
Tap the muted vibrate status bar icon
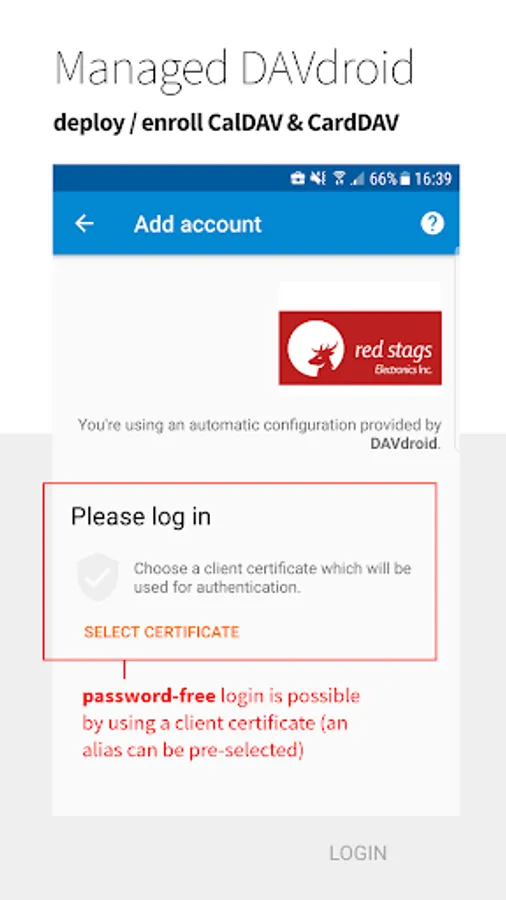click(x=318, y=179)
